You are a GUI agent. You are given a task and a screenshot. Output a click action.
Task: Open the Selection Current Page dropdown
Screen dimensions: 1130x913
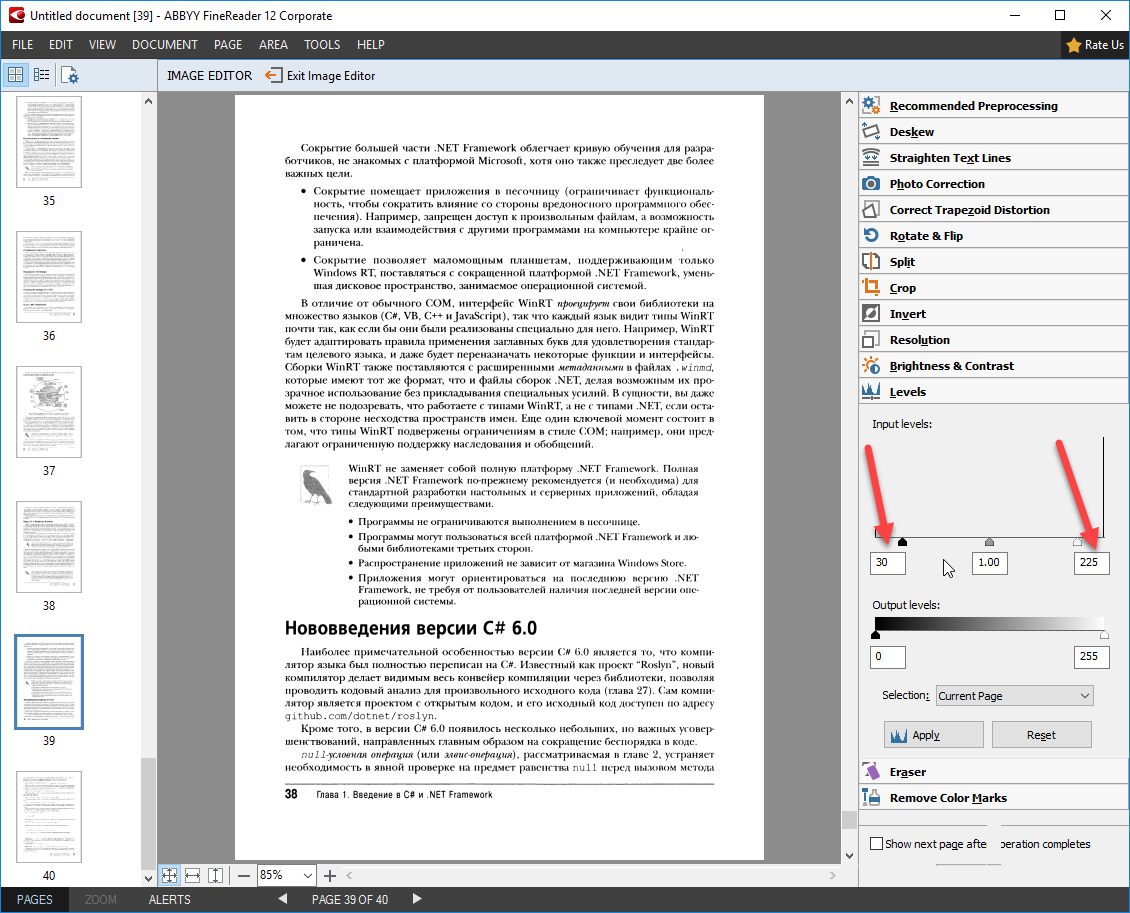pyautogui.click(x=1015, y=695)
